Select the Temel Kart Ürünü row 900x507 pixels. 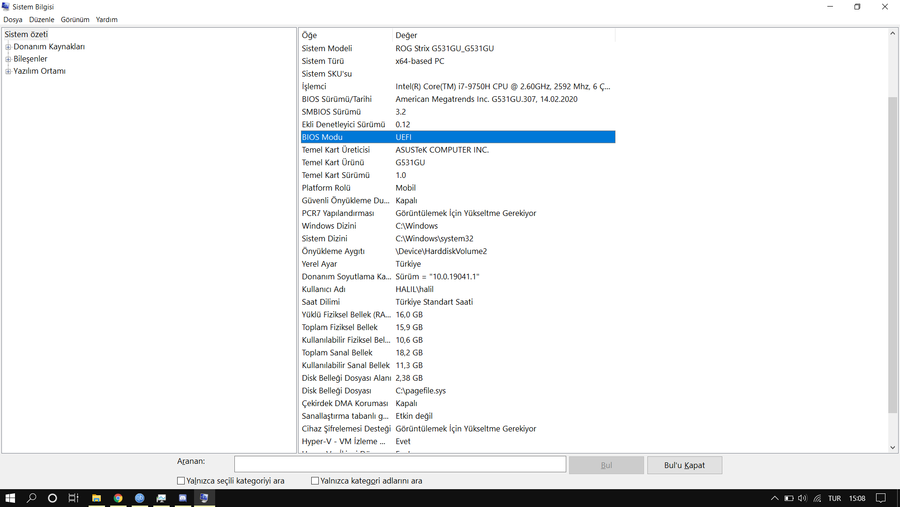tap(457, 162)
